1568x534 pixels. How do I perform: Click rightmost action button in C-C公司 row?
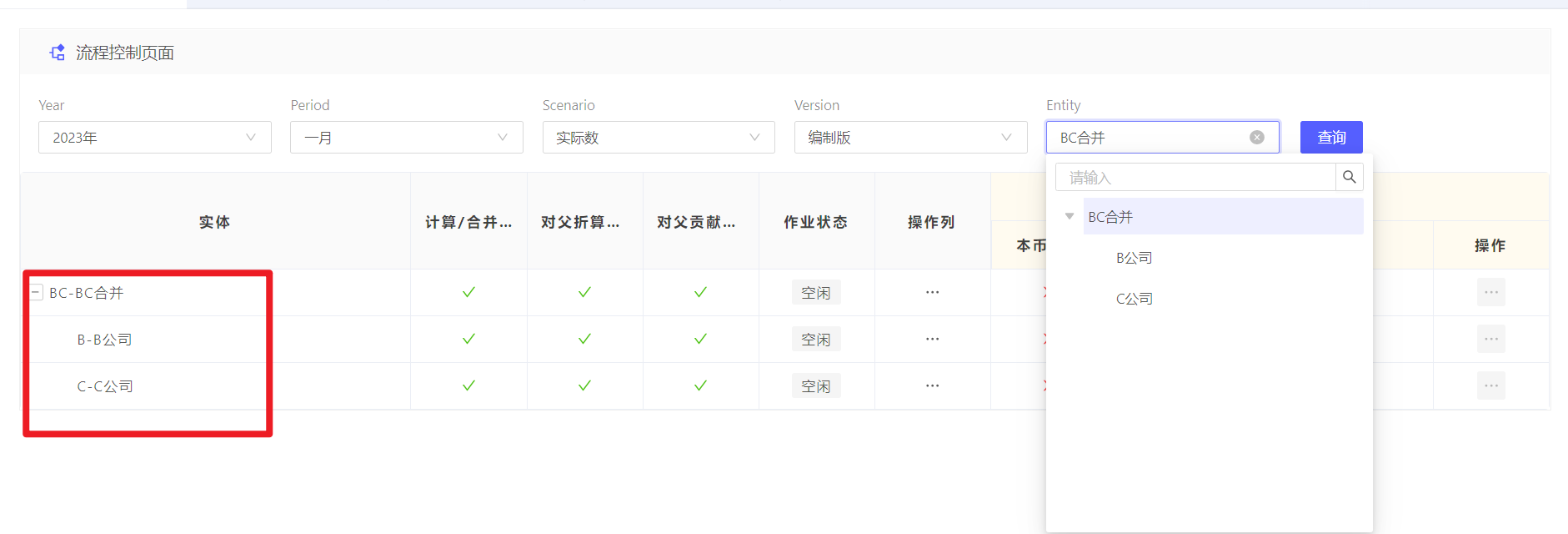coord(1490,386)
